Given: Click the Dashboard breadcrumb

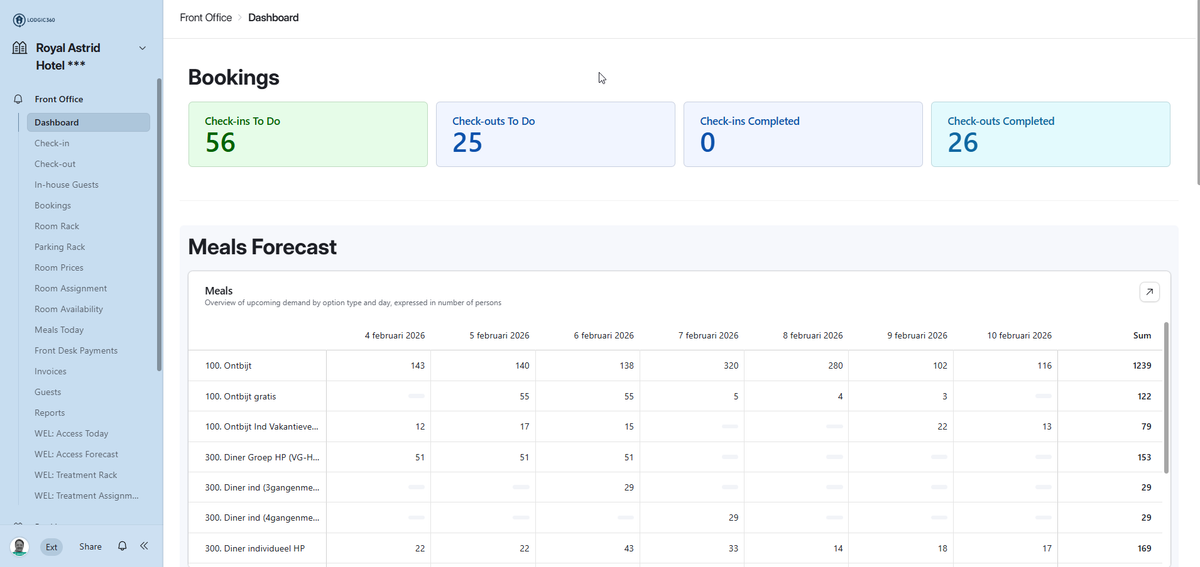Looking at the screenshot, I should click(273, 18).
